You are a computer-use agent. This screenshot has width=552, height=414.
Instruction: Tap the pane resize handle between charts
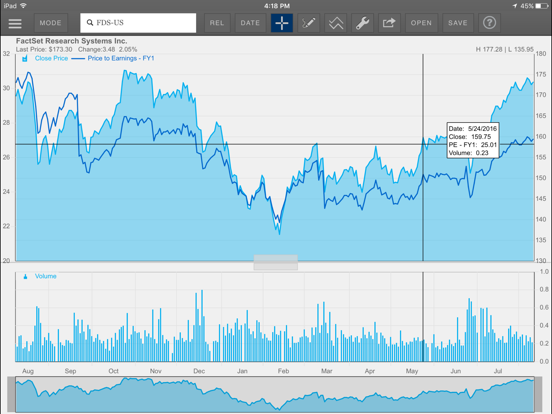276,262
